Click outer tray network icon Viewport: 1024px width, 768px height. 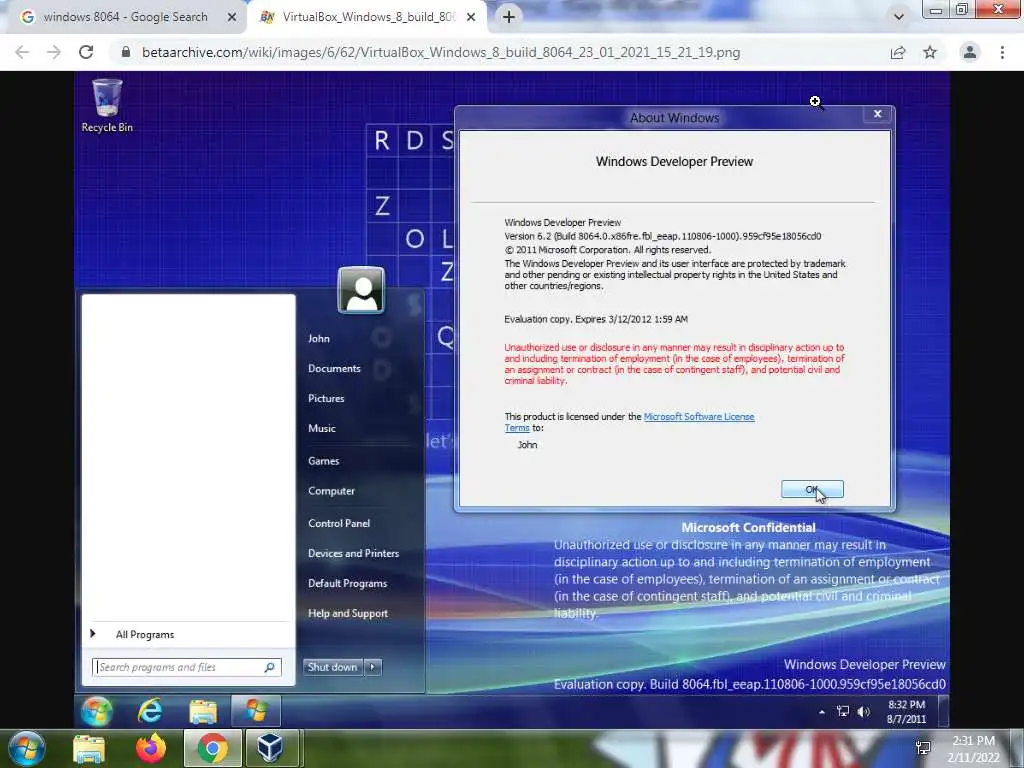click(923, 748)
